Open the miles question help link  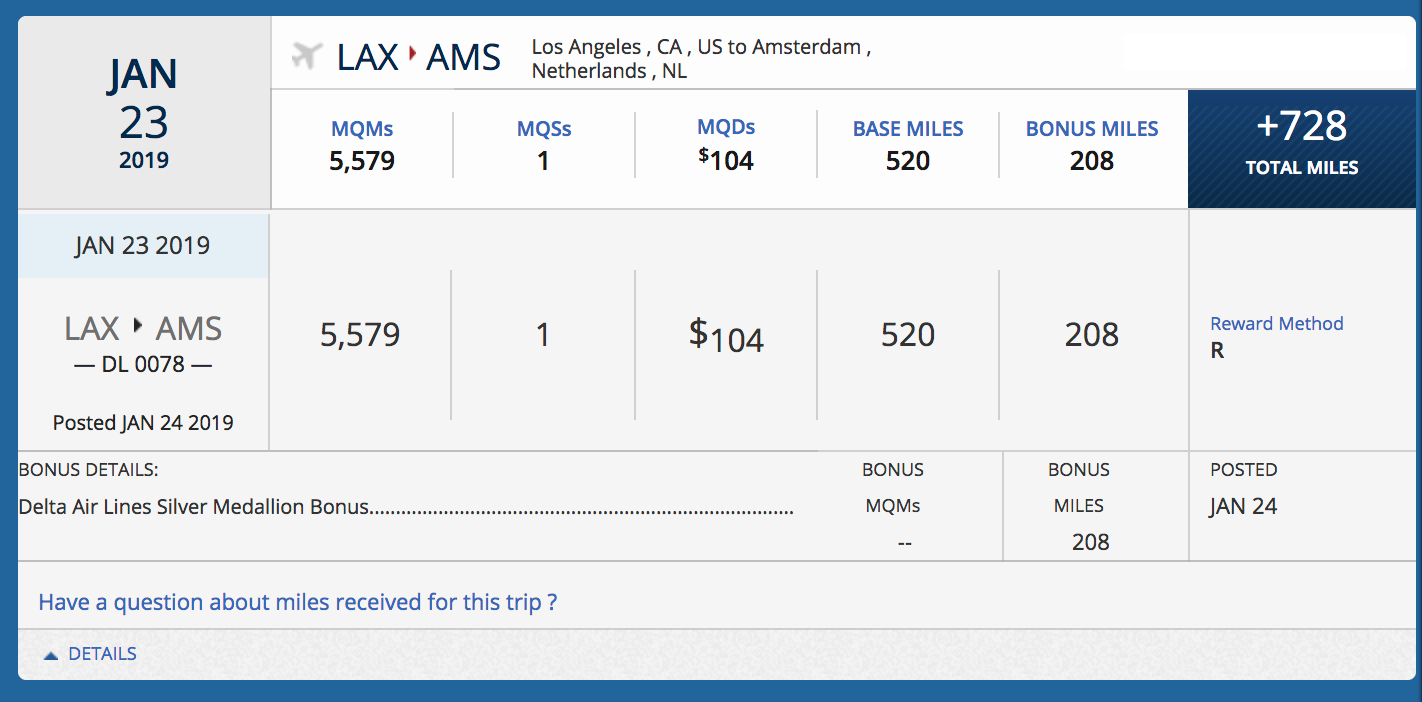click(297, 602)
